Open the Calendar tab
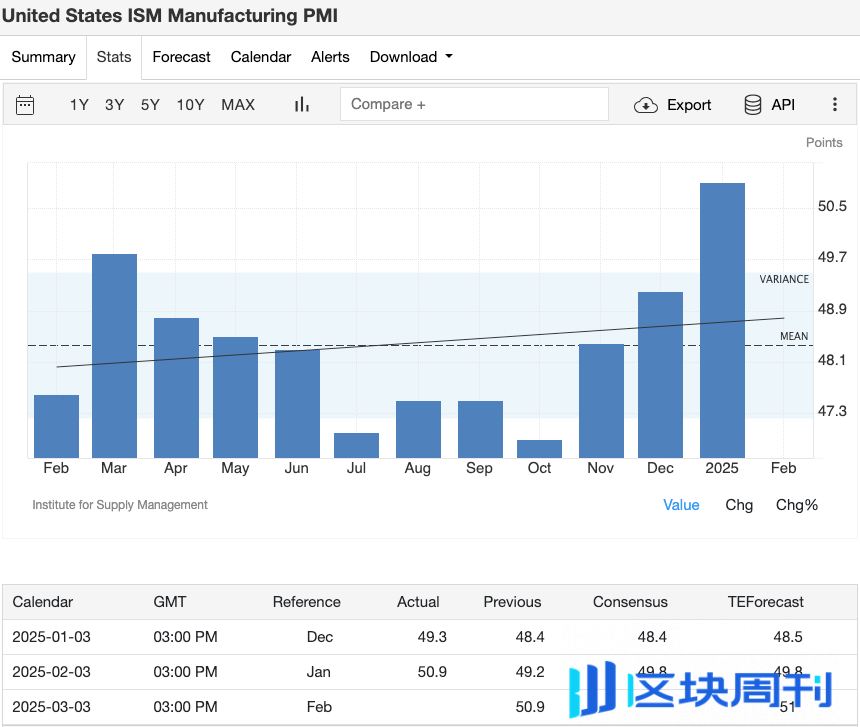 pos(261,57)
